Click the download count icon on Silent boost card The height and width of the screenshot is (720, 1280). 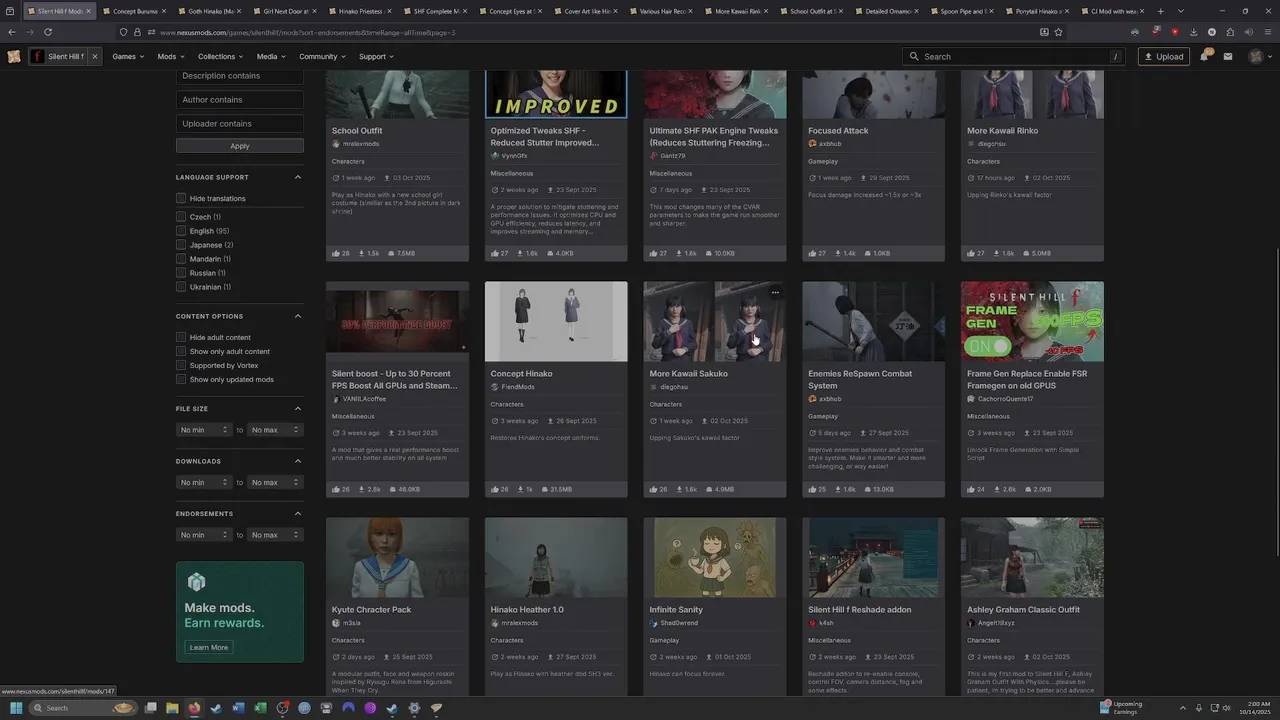point(362,489)
